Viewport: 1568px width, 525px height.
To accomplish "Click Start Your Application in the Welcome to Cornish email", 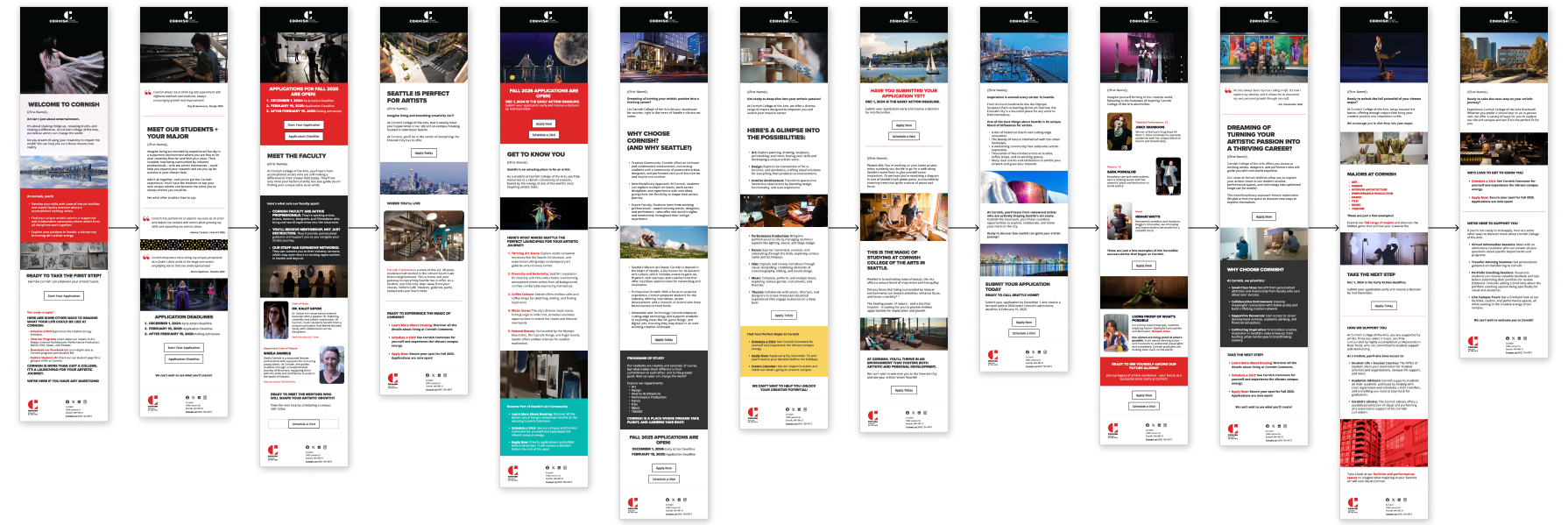I will [64, 296].
